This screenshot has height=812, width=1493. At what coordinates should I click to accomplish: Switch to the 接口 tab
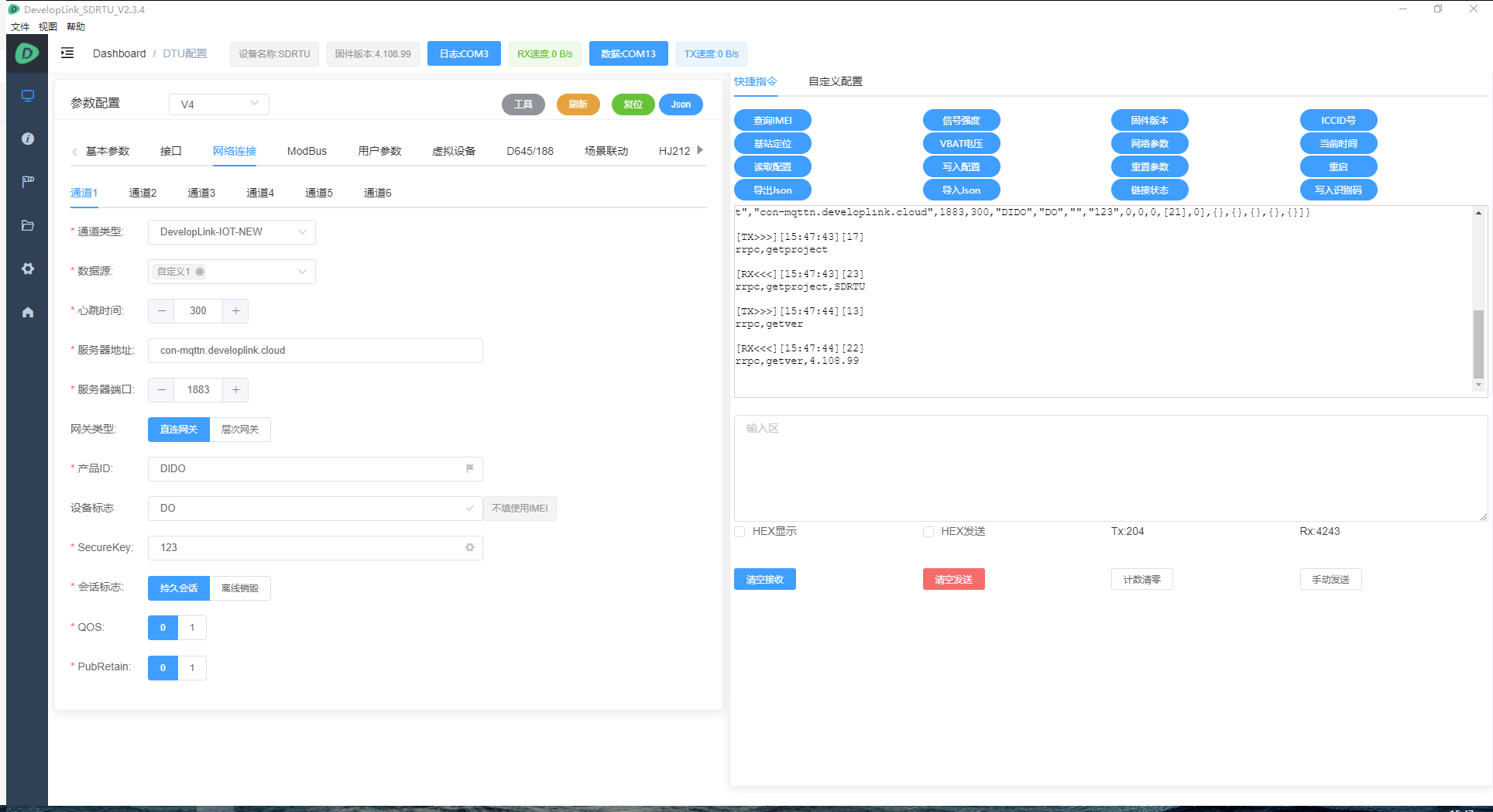click(171, 151)
